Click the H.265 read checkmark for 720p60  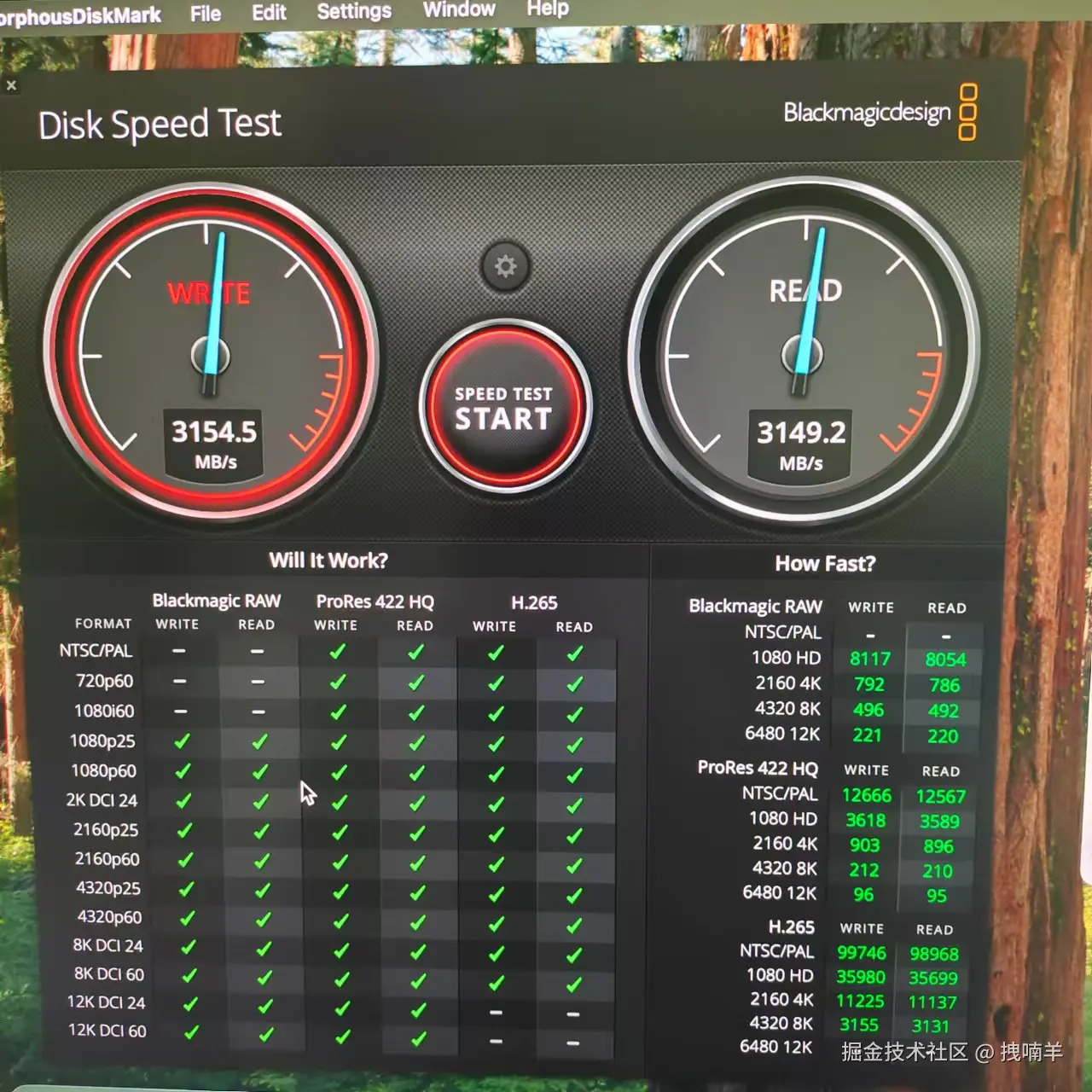pyautogui.click(x=575, y=684)
